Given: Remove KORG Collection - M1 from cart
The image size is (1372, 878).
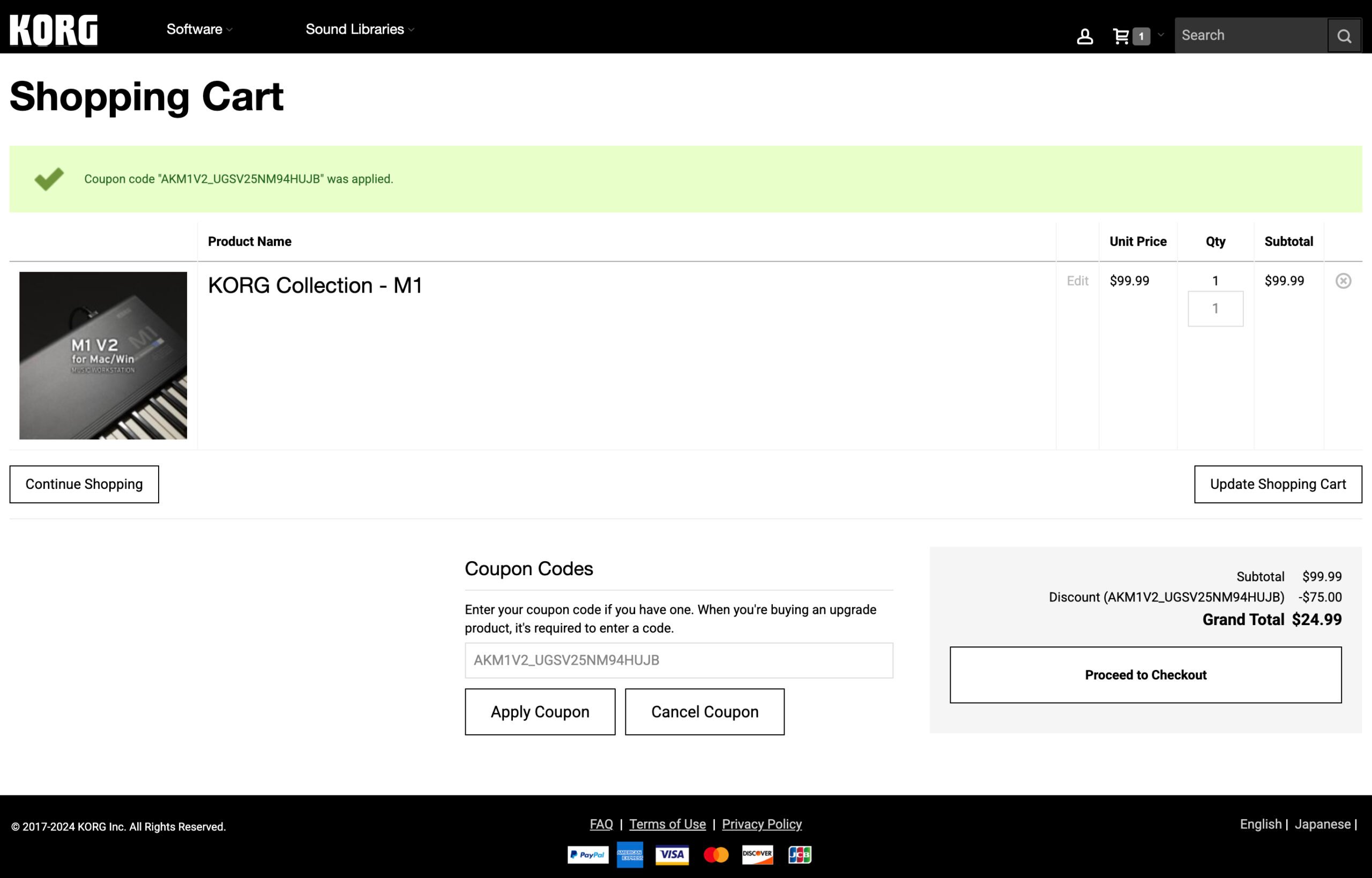Looking at the screenshot, I should click(1344, 281).
